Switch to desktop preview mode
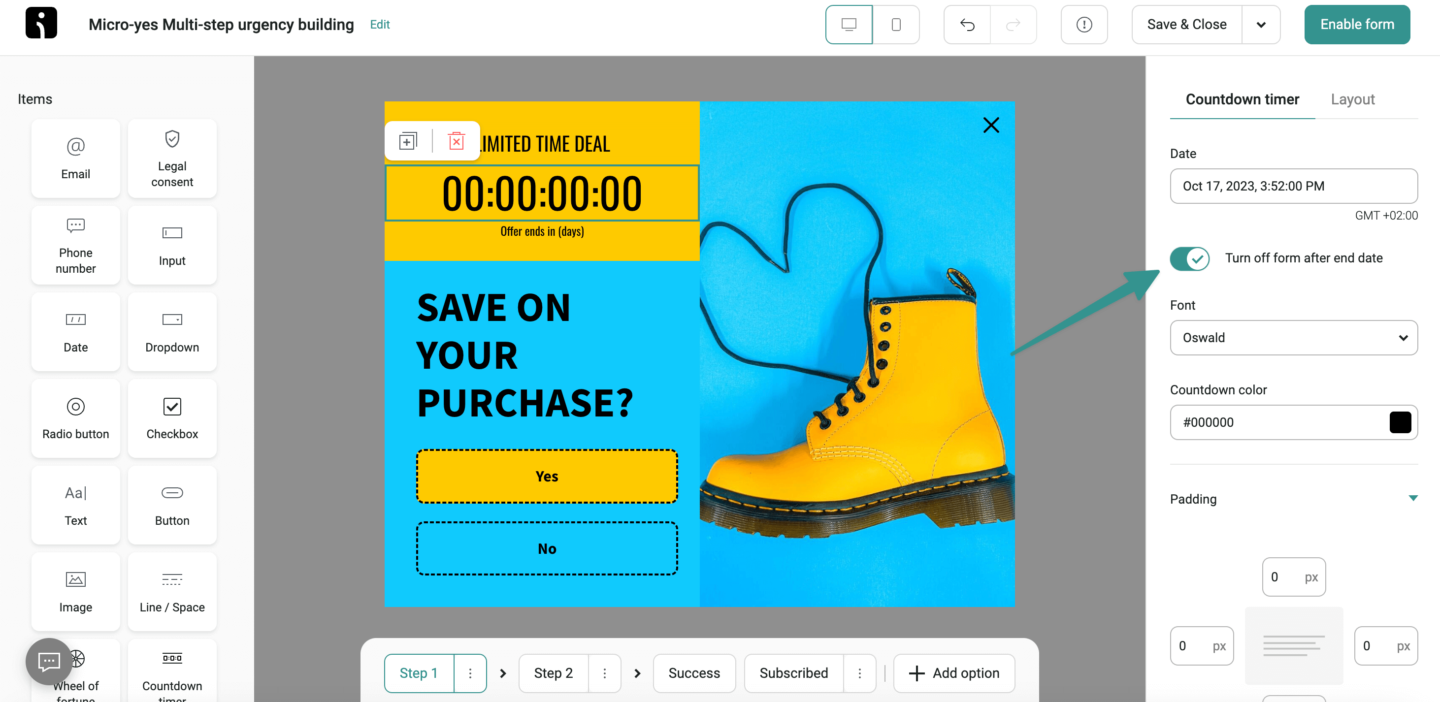Viewport: 1440px width, 702px height. [849, 25]
